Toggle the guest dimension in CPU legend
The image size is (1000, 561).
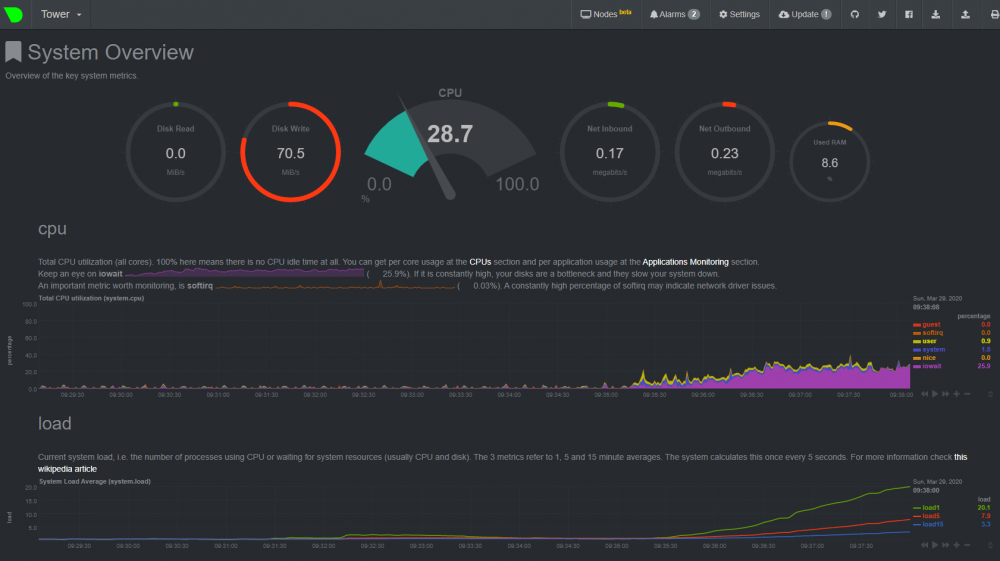(x=930, y=324)
